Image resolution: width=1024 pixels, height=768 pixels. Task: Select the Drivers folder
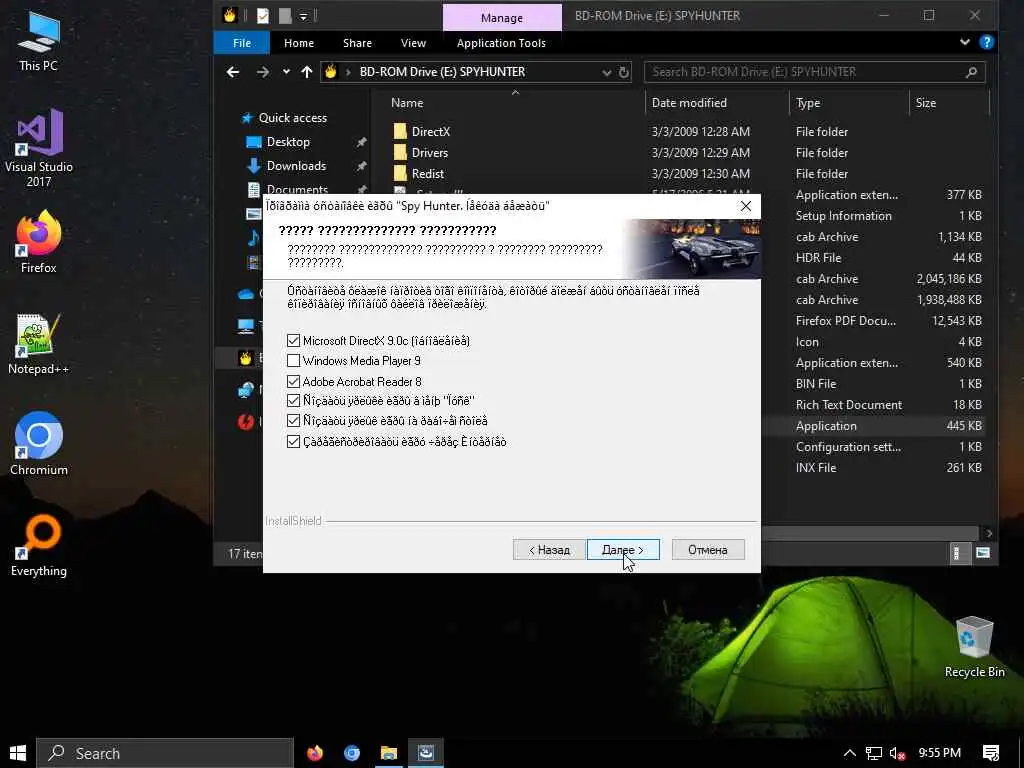click(x=429, y=152)
